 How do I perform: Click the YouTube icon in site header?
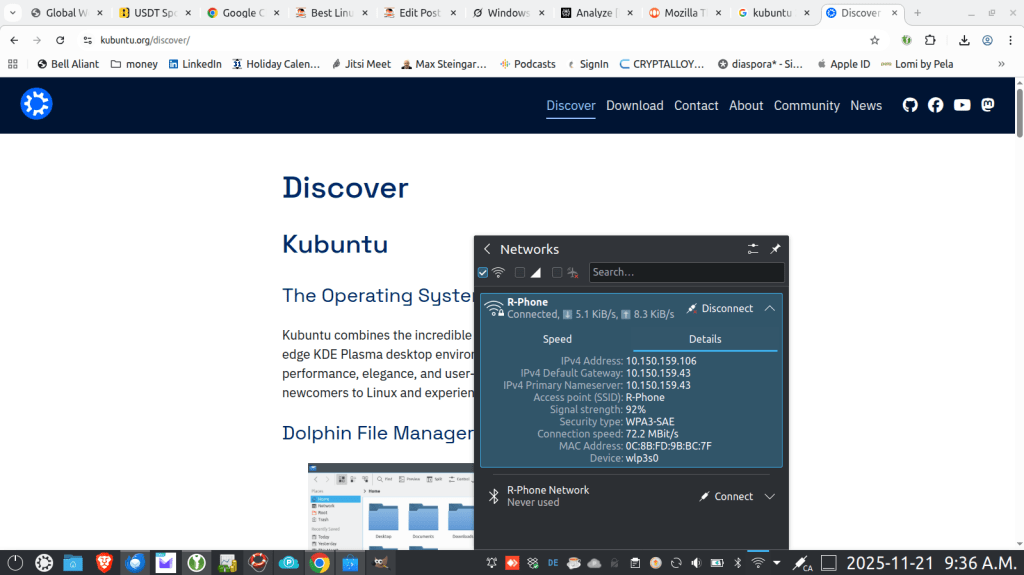(x=962, y=105)
